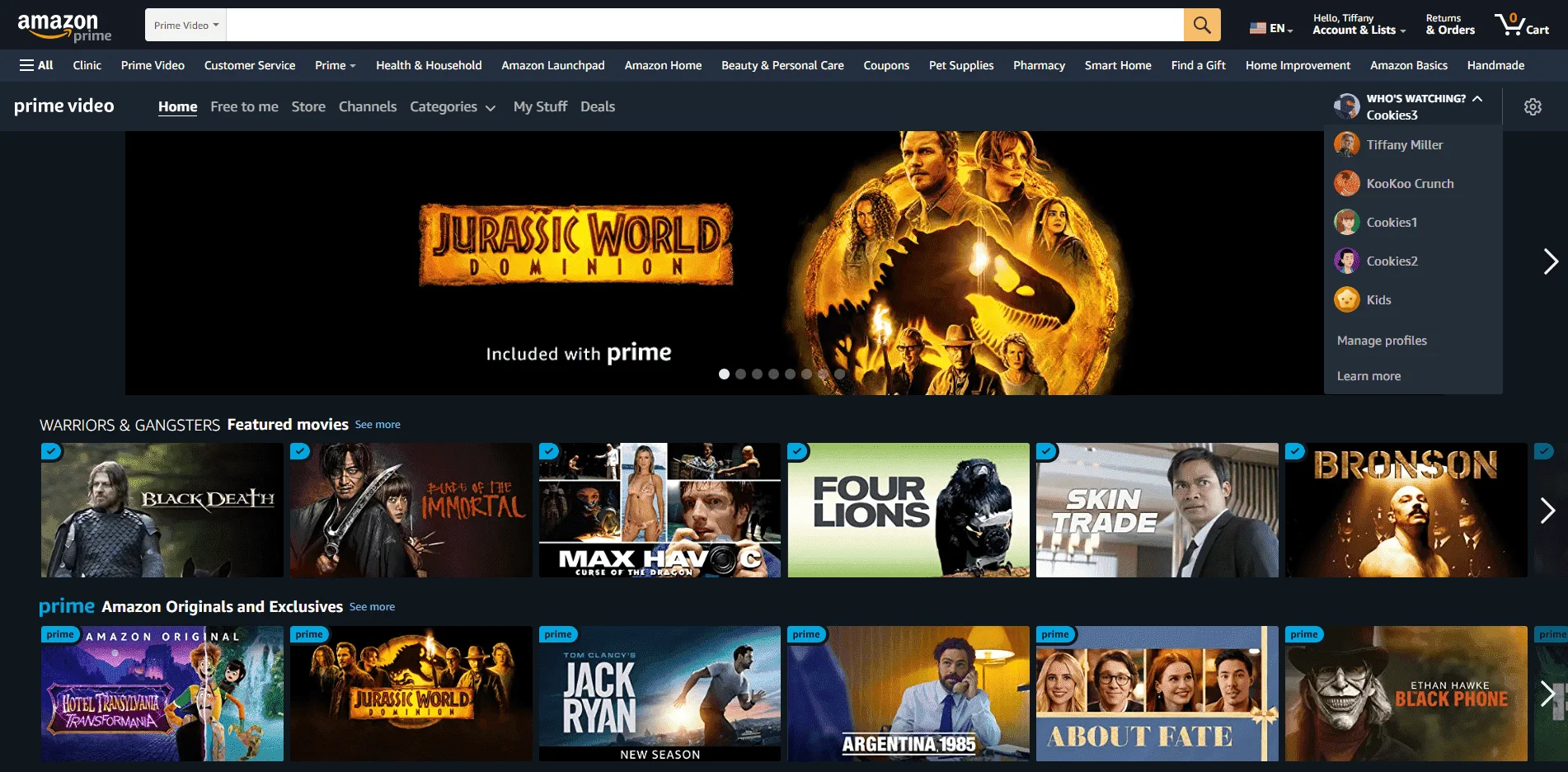Switch to the Kids profile avatar
Viewport: 1568px width, 772px height.
coord(1347,300)
